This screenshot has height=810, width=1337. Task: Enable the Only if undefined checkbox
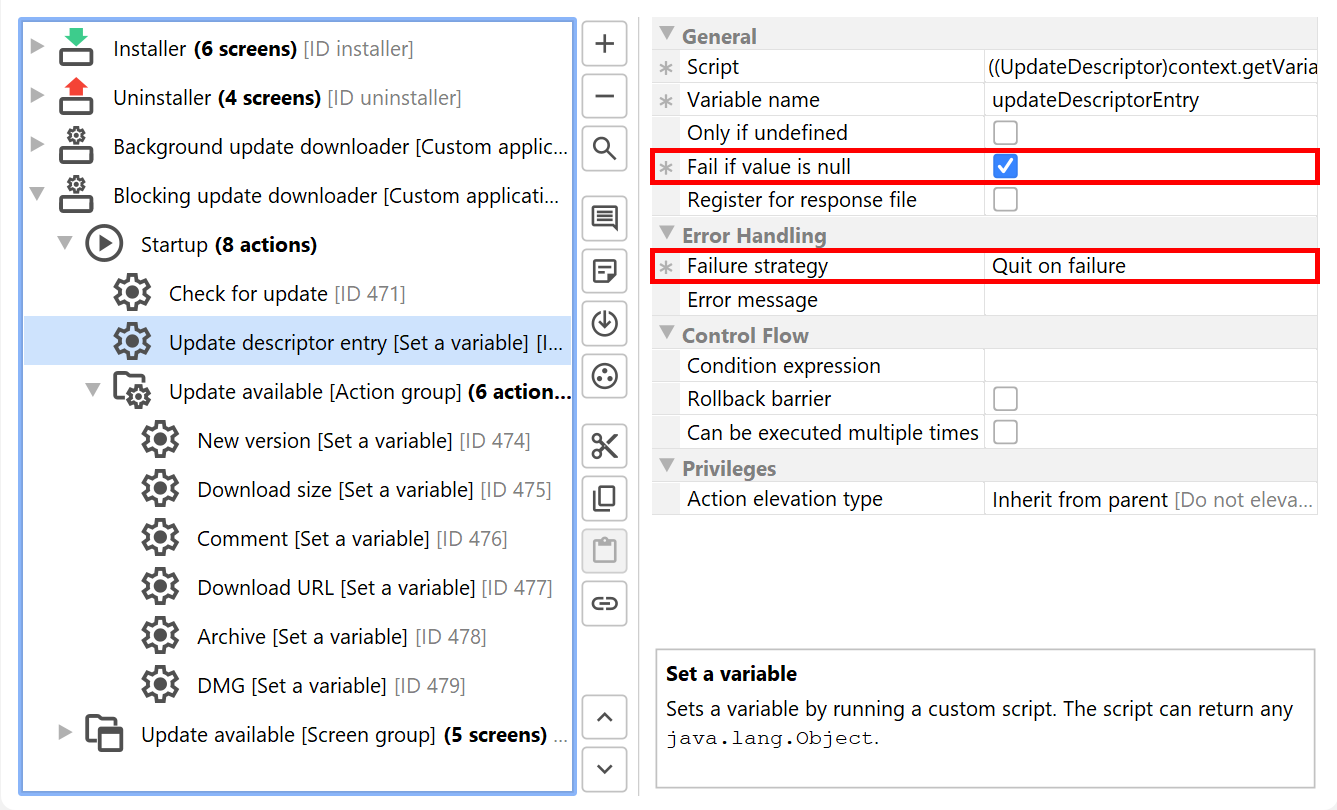coord(1005,133)
